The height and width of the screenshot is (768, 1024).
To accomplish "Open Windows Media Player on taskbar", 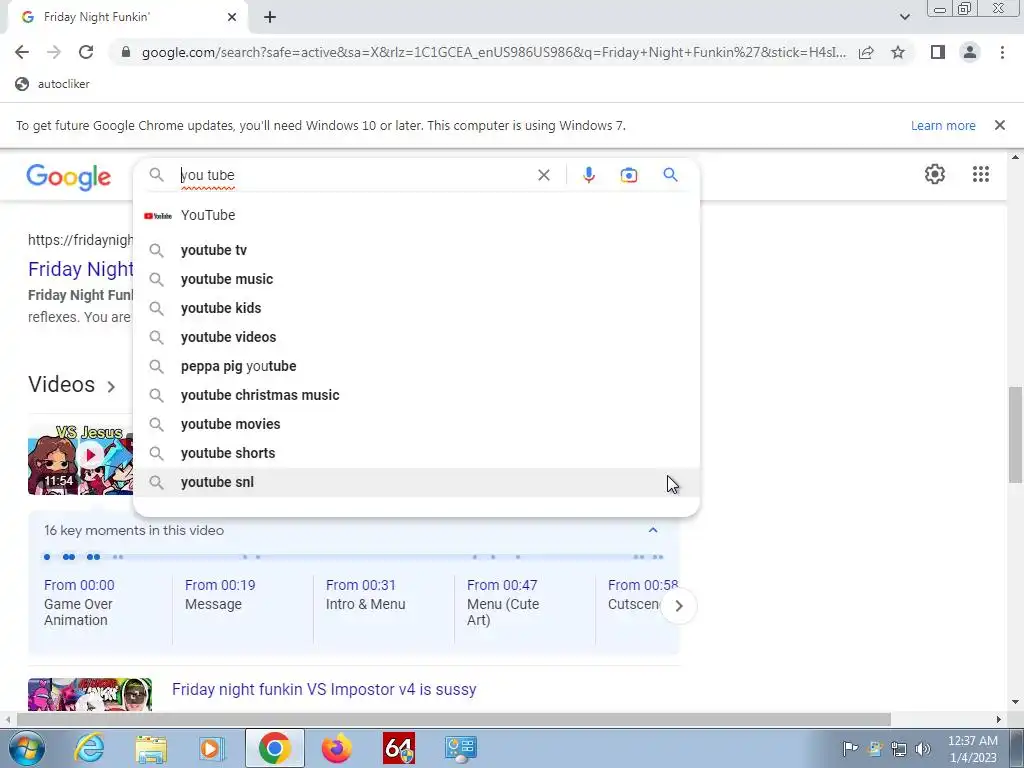I will (212, 748).
